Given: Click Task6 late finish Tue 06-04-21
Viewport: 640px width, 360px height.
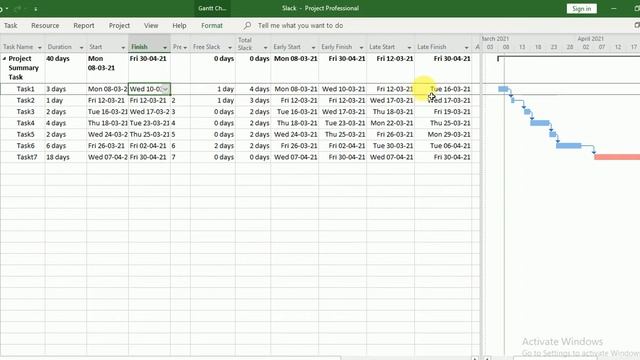Looking at the screenshot, I should 443,146.
